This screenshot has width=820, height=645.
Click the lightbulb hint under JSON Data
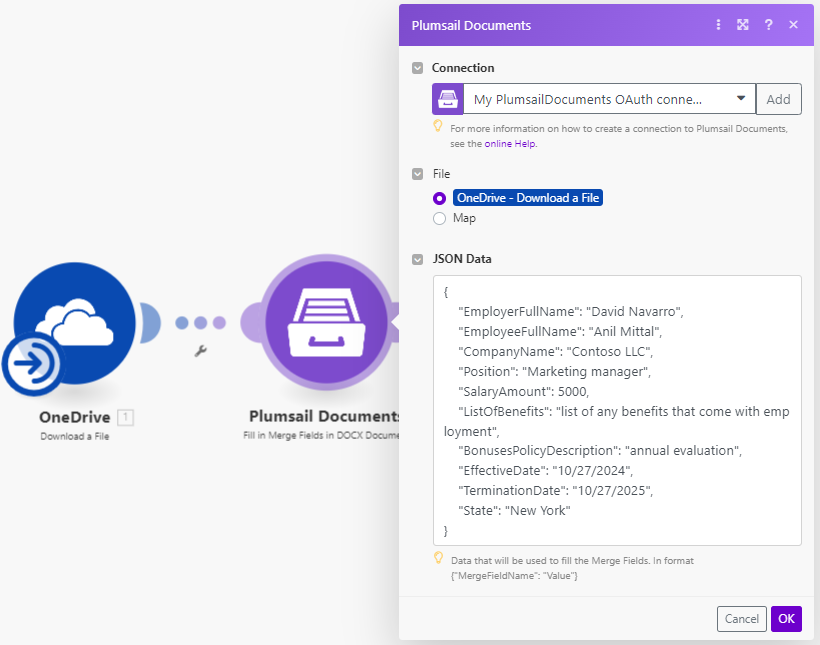pos(439,558)
